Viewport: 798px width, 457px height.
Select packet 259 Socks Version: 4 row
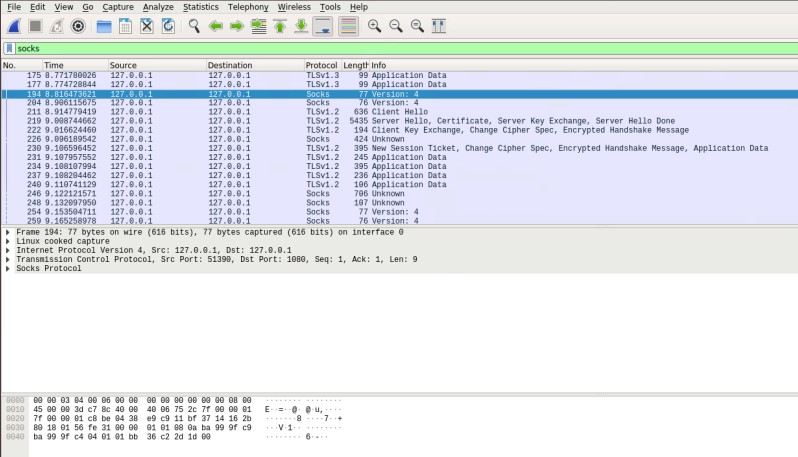pos(399,221)
